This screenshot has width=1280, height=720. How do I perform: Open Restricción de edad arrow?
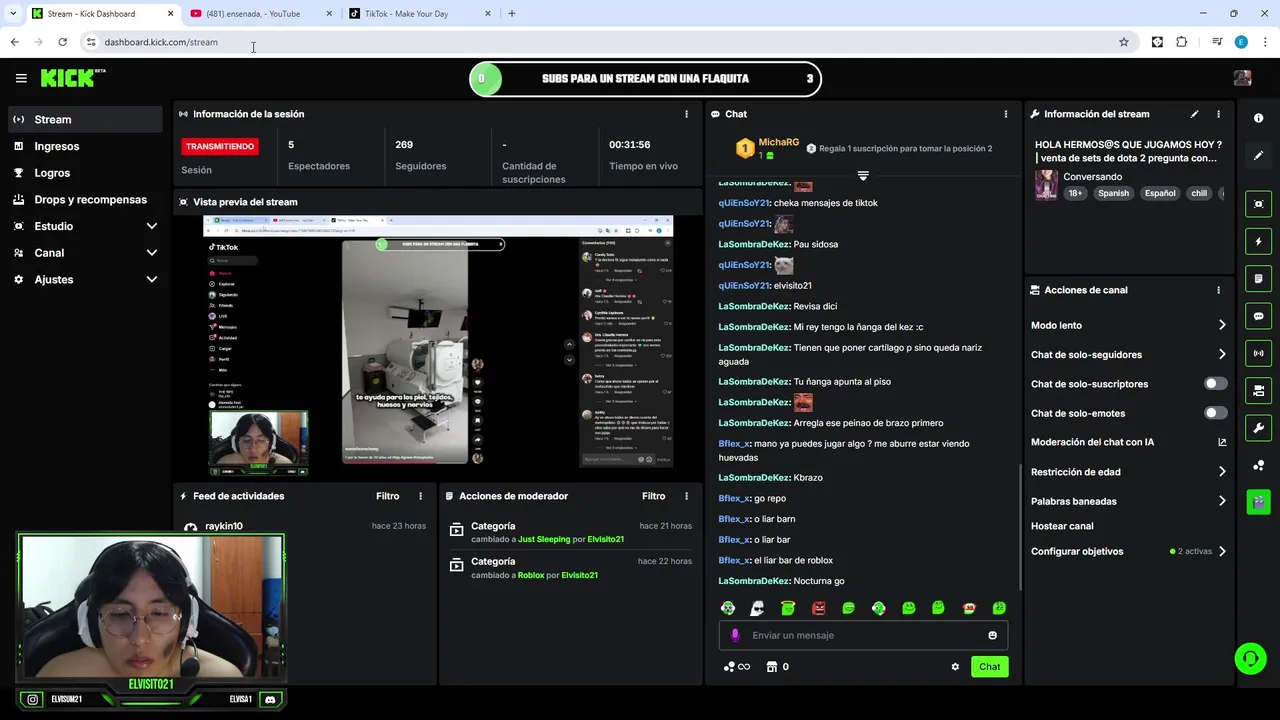(x=1222, y=472)
